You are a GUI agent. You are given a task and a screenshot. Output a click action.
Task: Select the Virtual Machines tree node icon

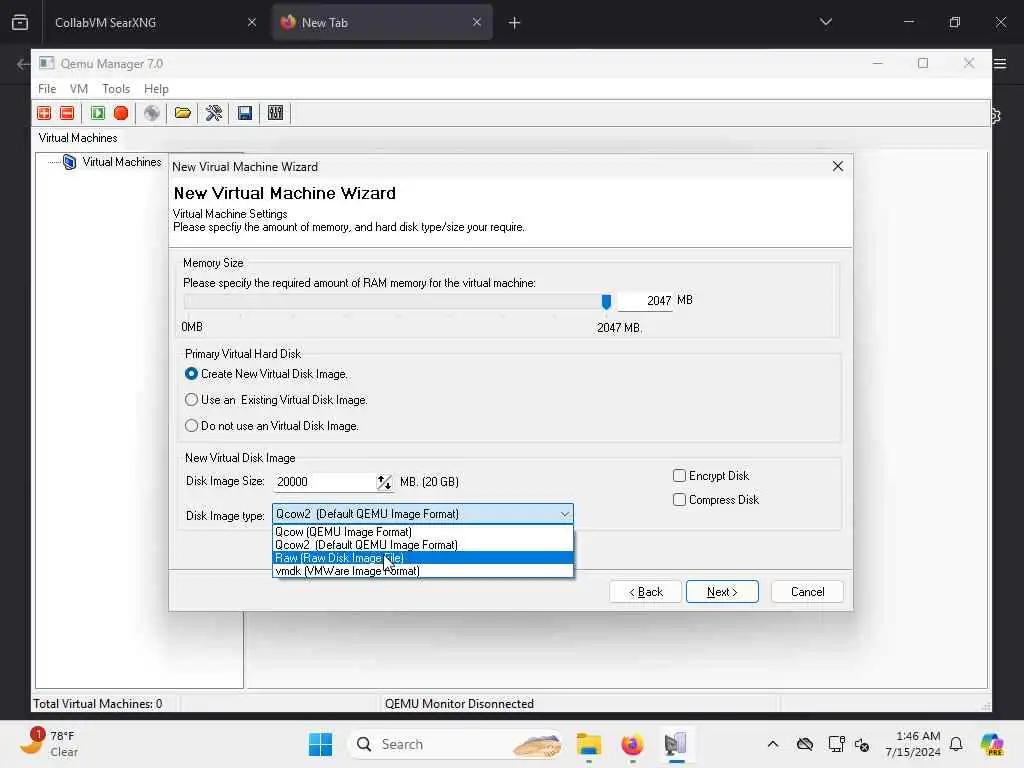(69, 162)
